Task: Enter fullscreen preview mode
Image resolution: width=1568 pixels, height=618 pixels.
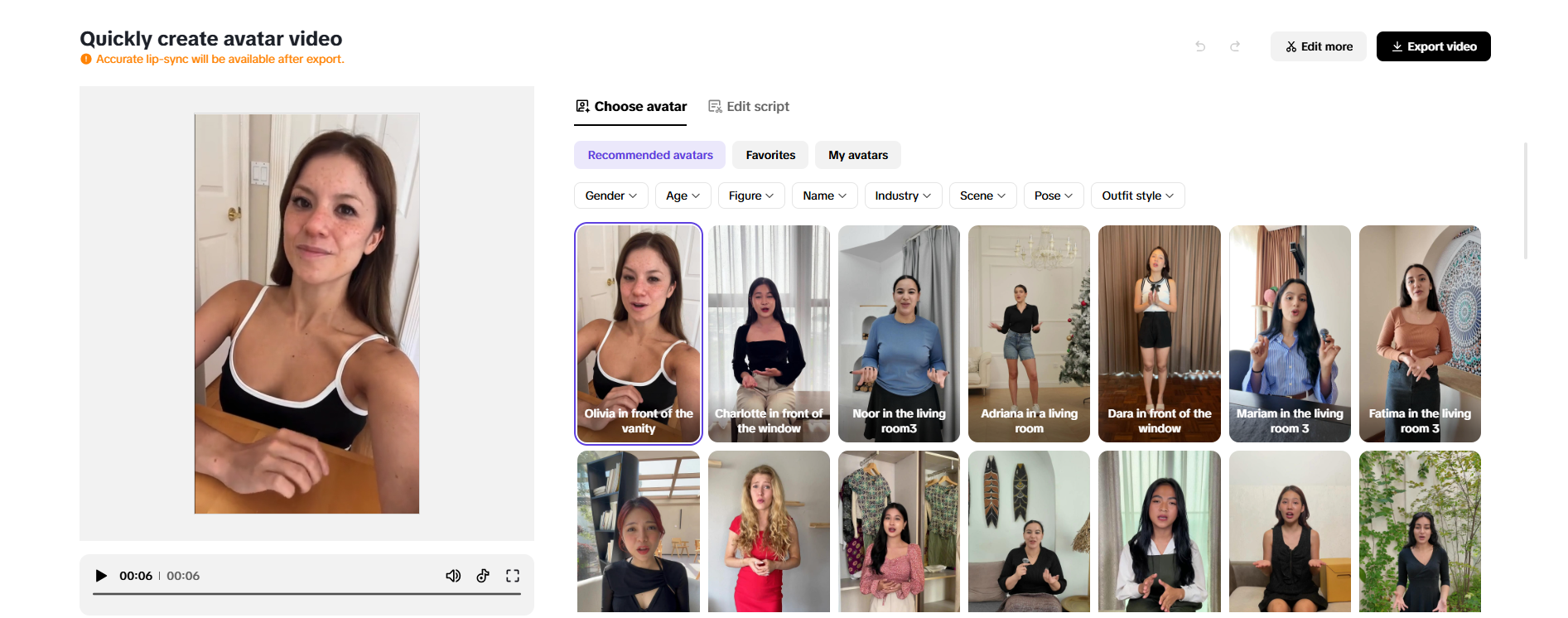Action: pos(513,576)
